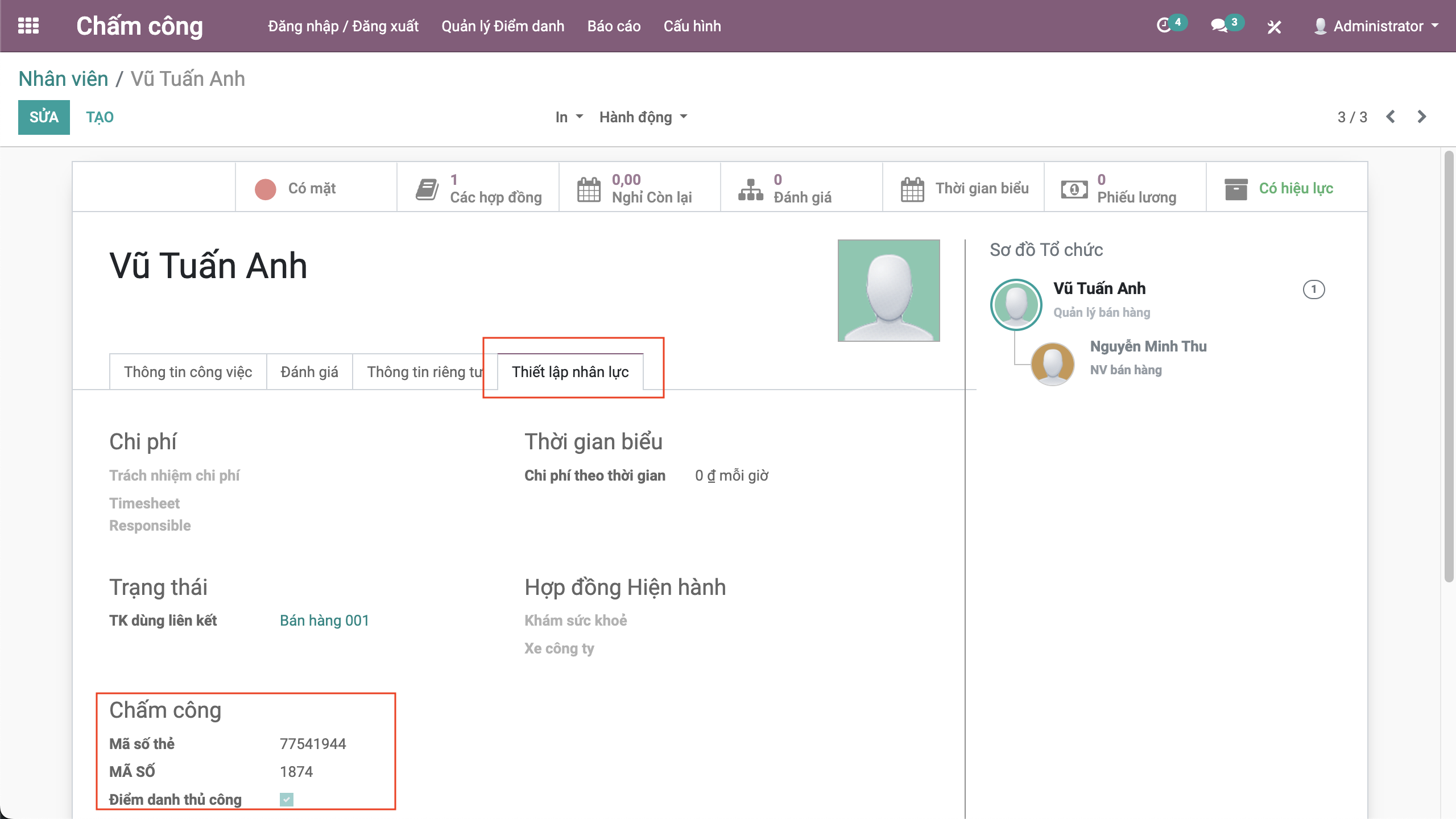Click the Đánh giá hierarchy icon
The width and height of the screenshot is (1456, 819).
pos(750,189)
